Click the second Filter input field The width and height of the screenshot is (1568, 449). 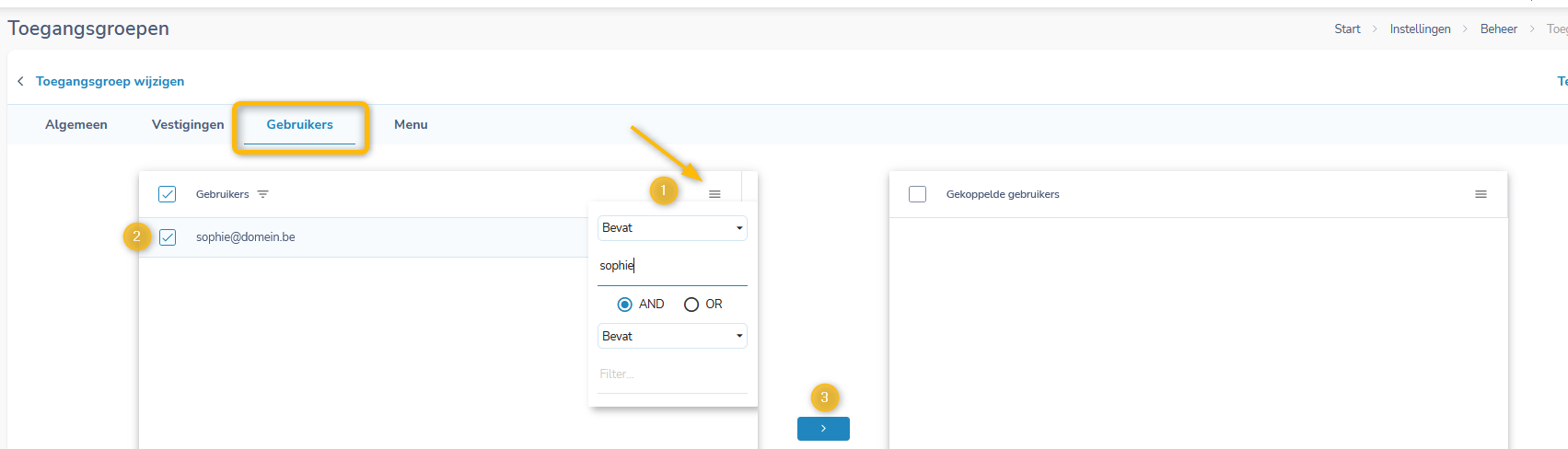pyautogui.click(x=672, y=374)
